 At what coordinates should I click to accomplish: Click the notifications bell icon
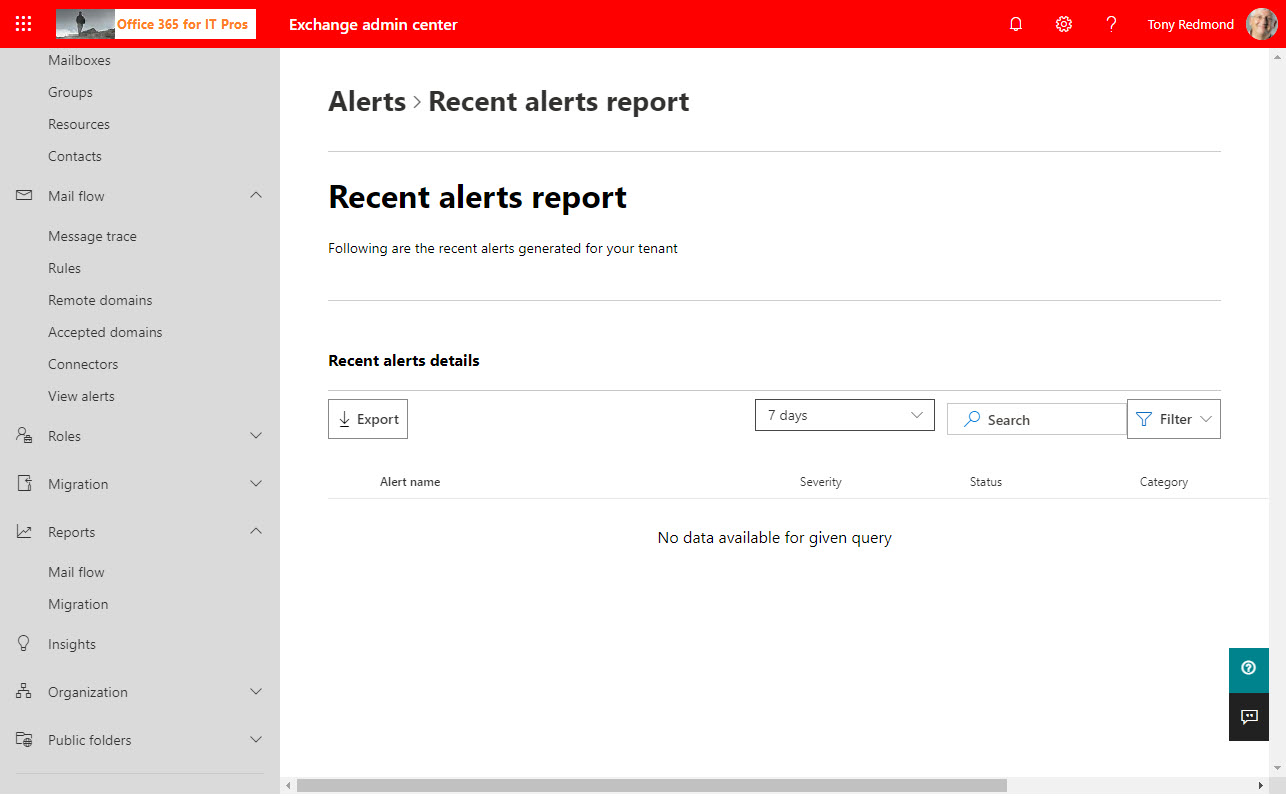point(1016,24)
